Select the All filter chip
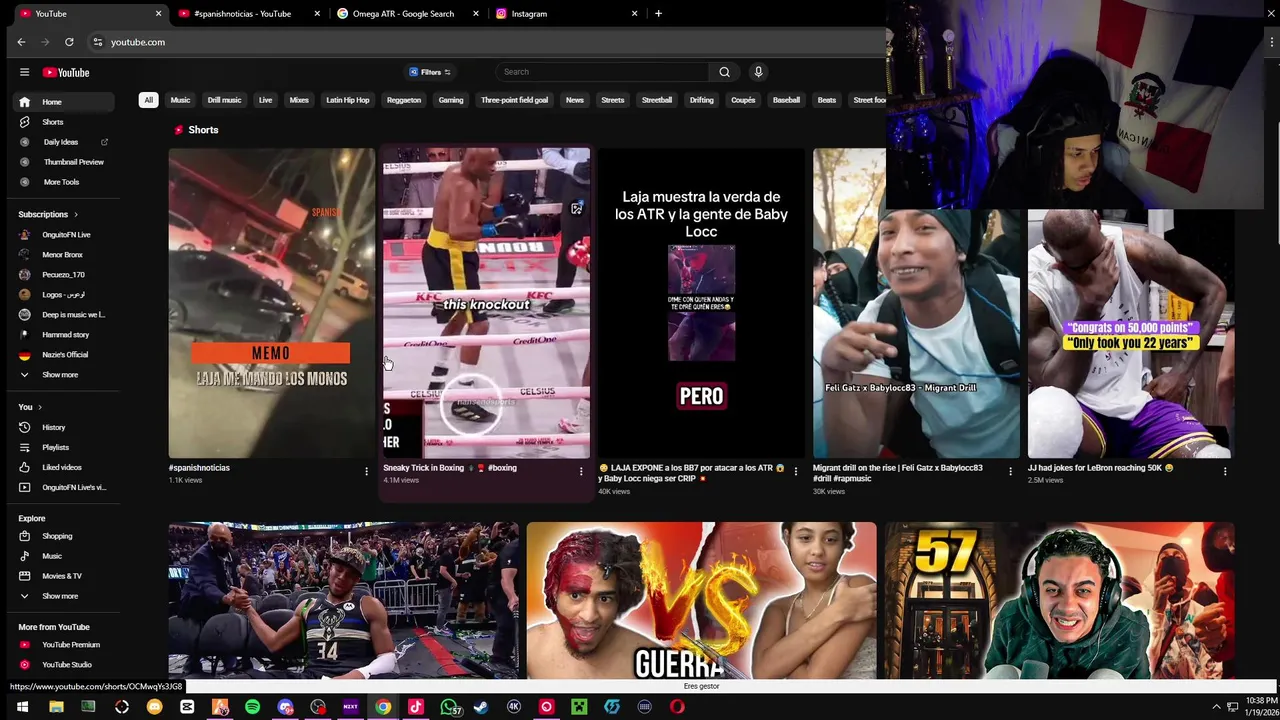This screenshot has width=1280, height=720. (x=148, y=100)
